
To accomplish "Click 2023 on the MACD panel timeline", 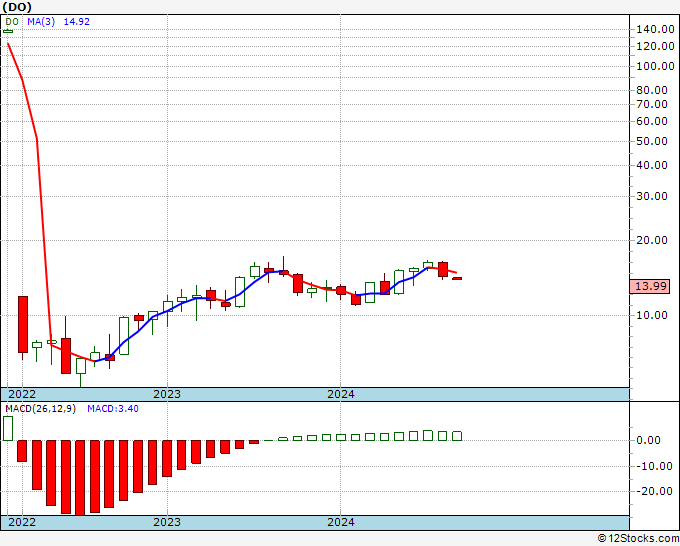I will click(x=167, y=522).
